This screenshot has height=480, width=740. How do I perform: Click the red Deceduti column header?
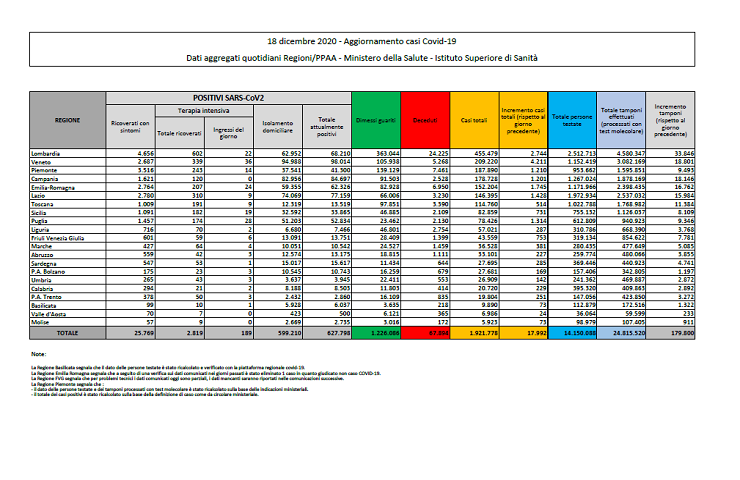coord(425,119)
